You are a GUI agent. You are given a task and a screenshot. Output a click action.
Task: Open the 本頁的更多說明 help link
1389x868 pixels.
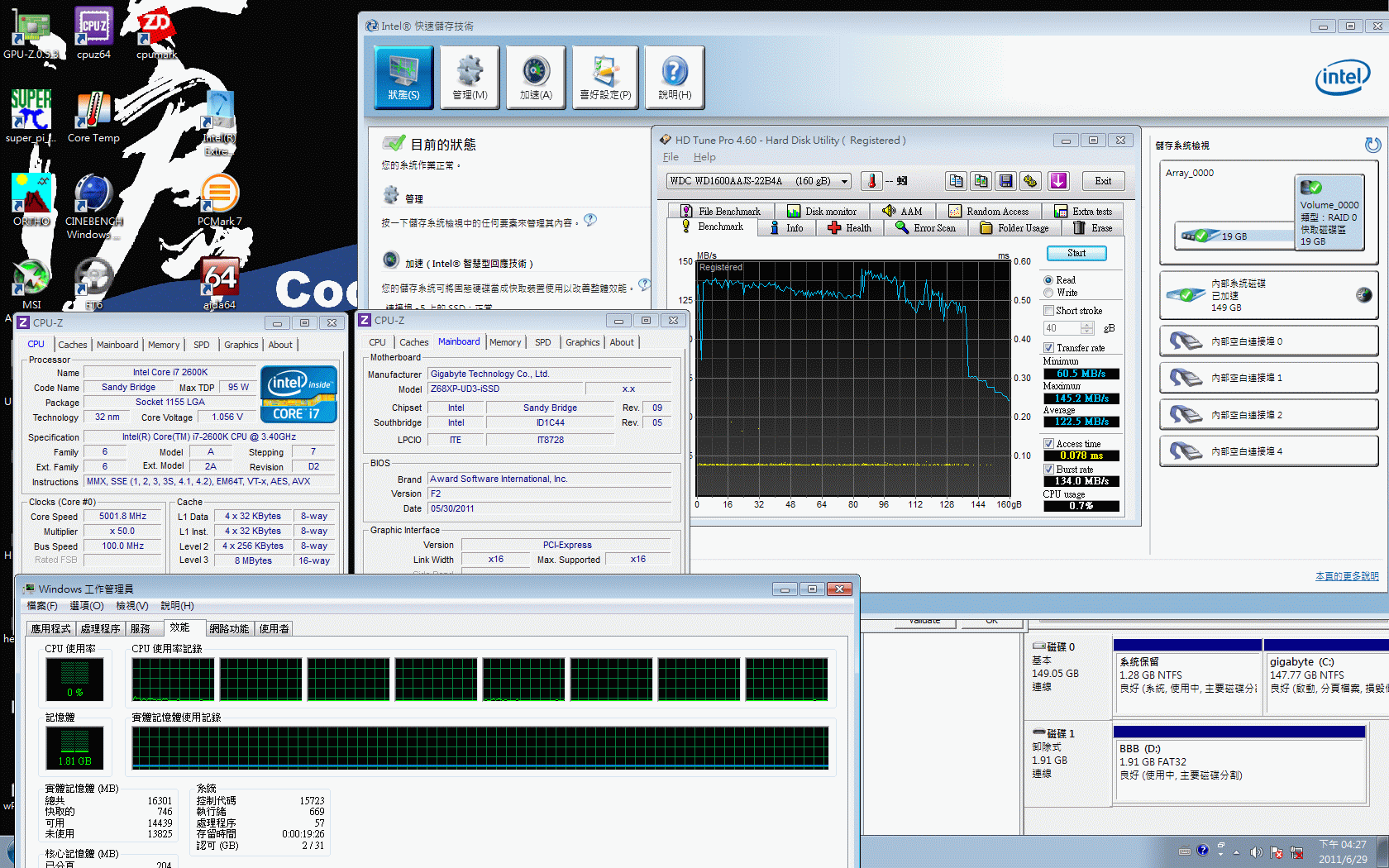point(1347,576)
